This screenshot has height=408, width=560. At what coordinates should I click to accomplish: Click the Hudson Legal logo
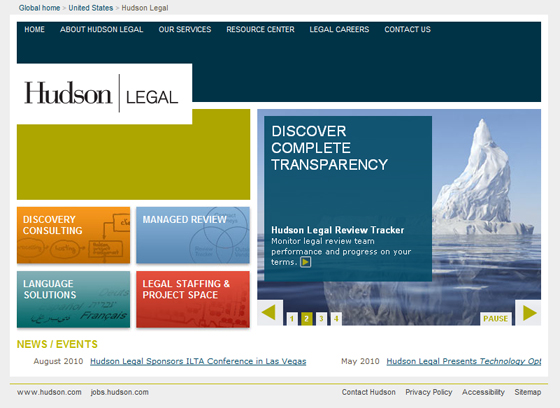coord(101,94)
